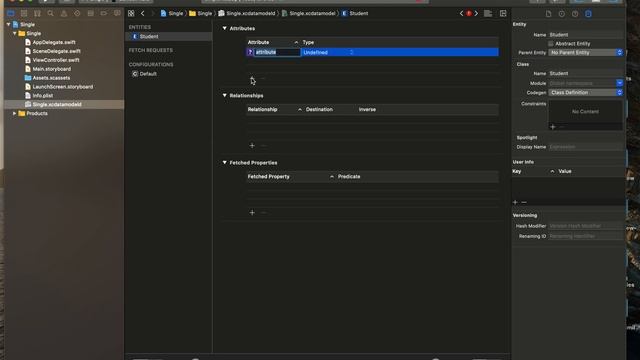Show the Quick Help inspector tab
This screenshot has width=640, height=360.
click(x=575, y=14)
